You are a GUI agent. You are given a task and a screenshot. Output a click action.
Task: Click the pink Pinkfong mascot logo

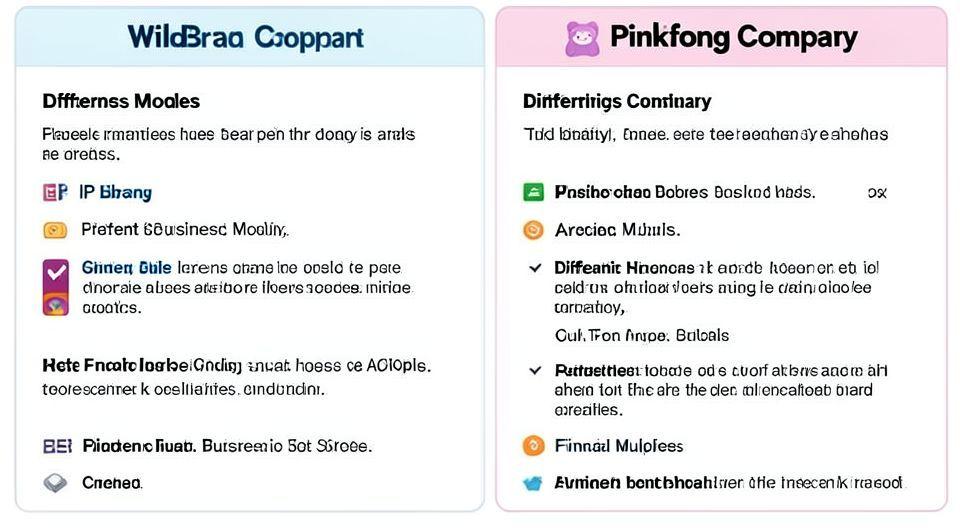tap(582, 38)
